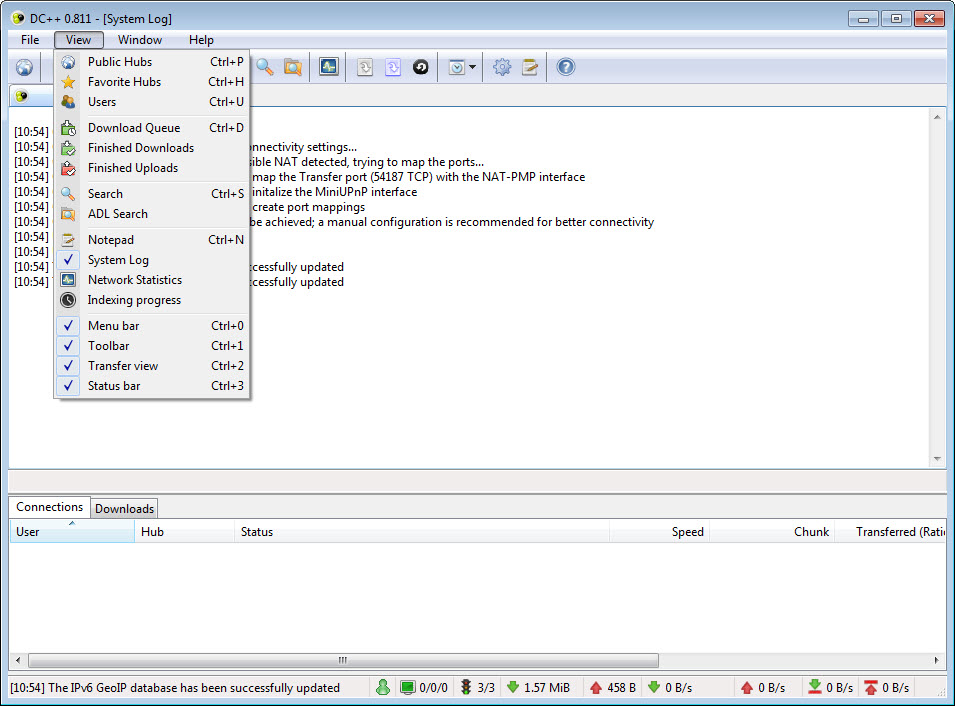Click the horizontal scrollbar left arrow
955x706 pixels.
point(18,660)
